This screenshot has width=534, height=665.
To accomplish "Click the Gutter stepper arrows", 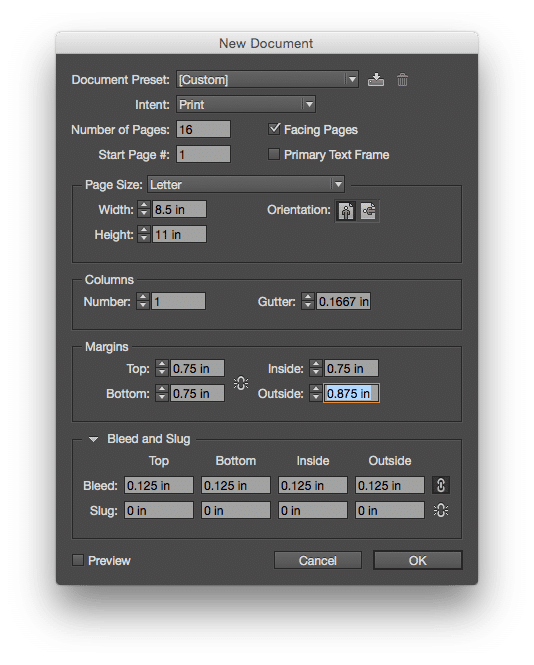I will tap(308, 301).
